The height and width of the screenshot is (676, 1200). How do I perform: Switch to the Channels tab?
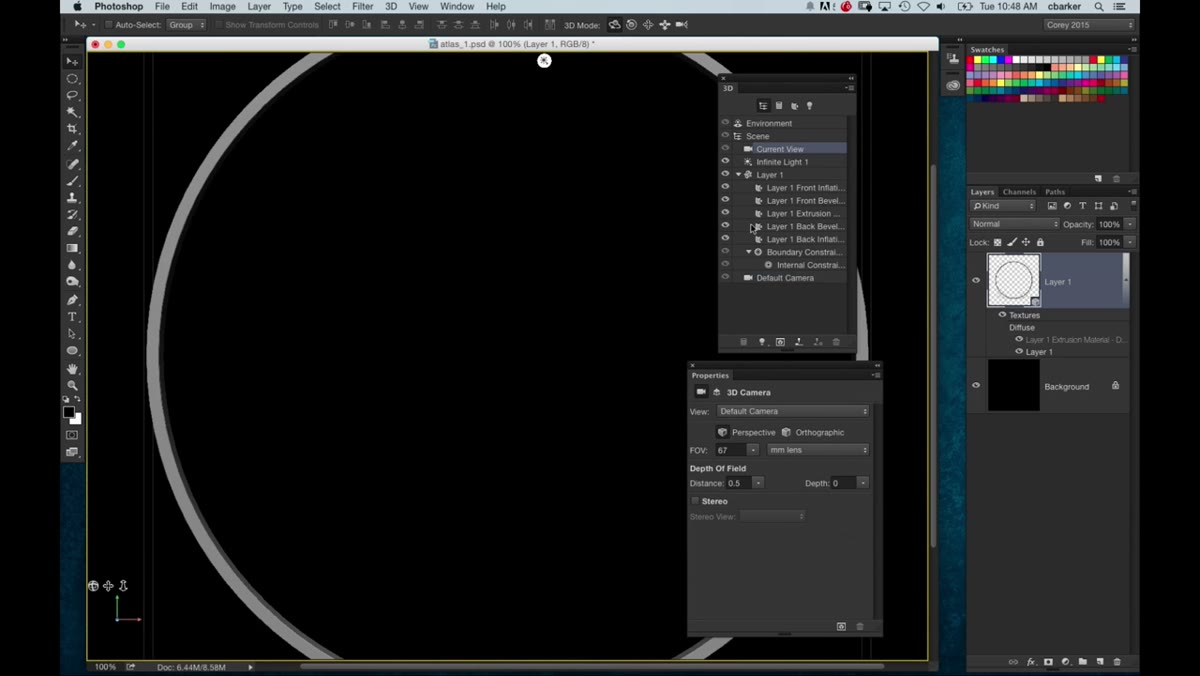tap(1019, 192)
